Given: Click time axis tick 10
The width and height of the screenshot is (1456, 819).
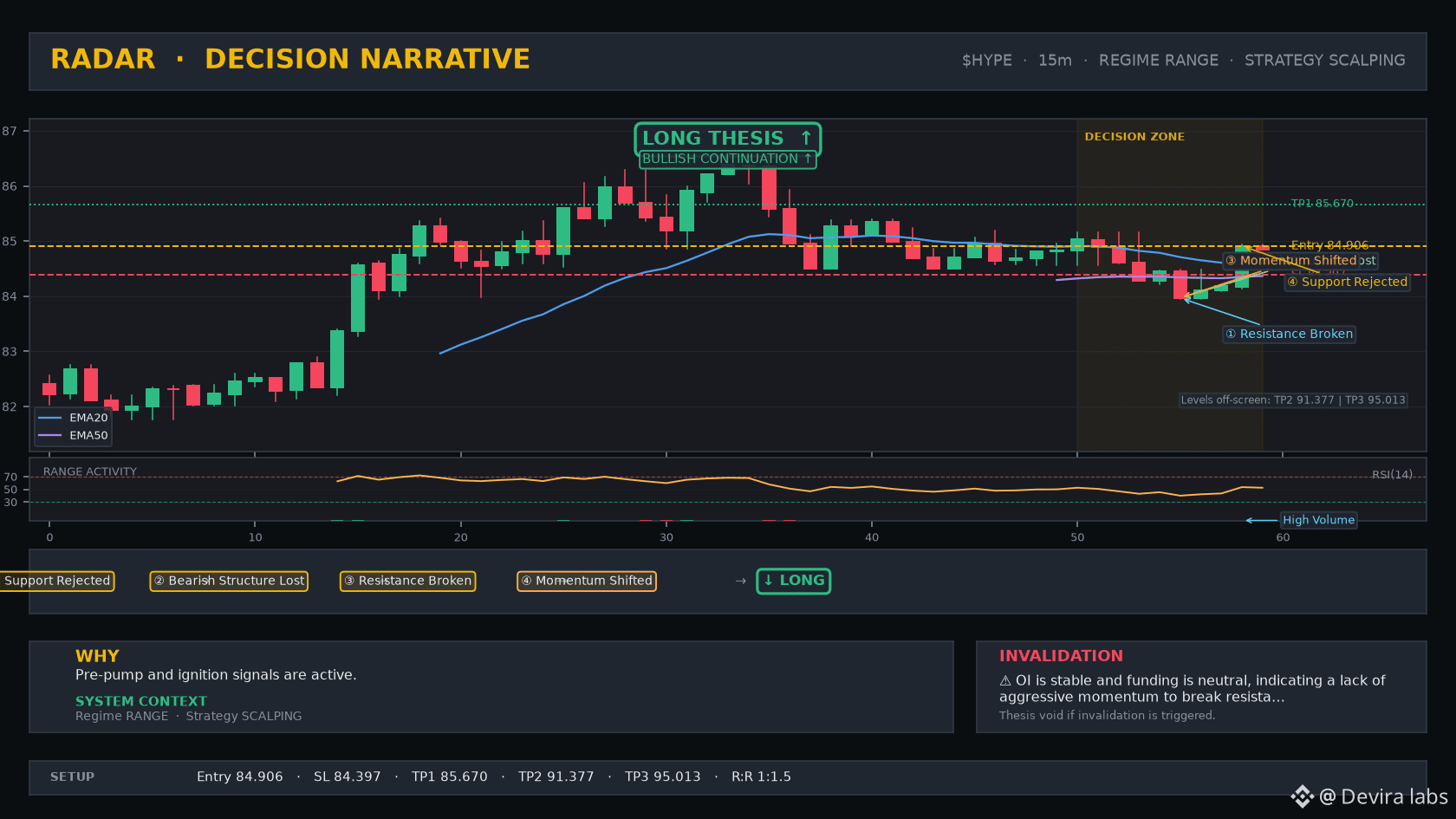Looking at the screenshot, I should [255, 537].
